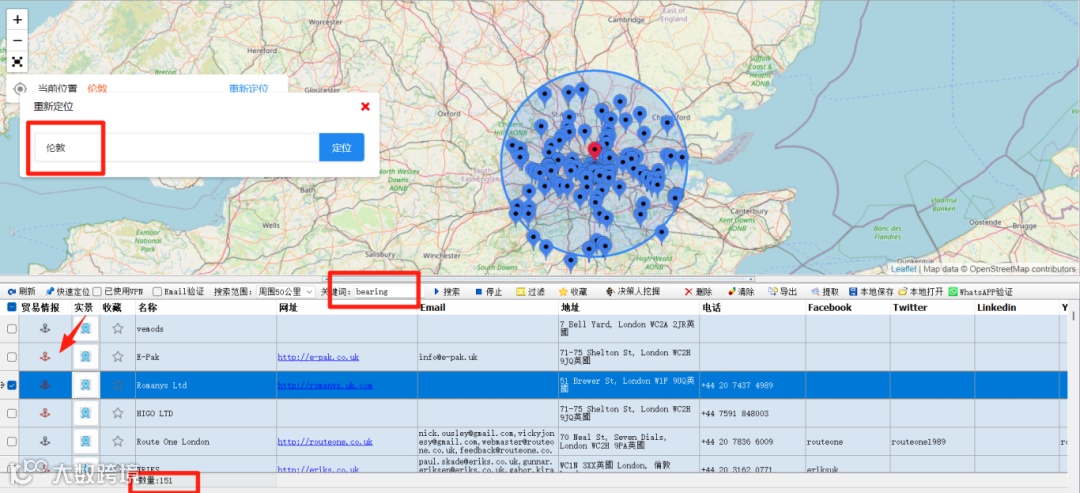Click the red center map marker
Screen dimensions: 1080x493
point(595,151)
